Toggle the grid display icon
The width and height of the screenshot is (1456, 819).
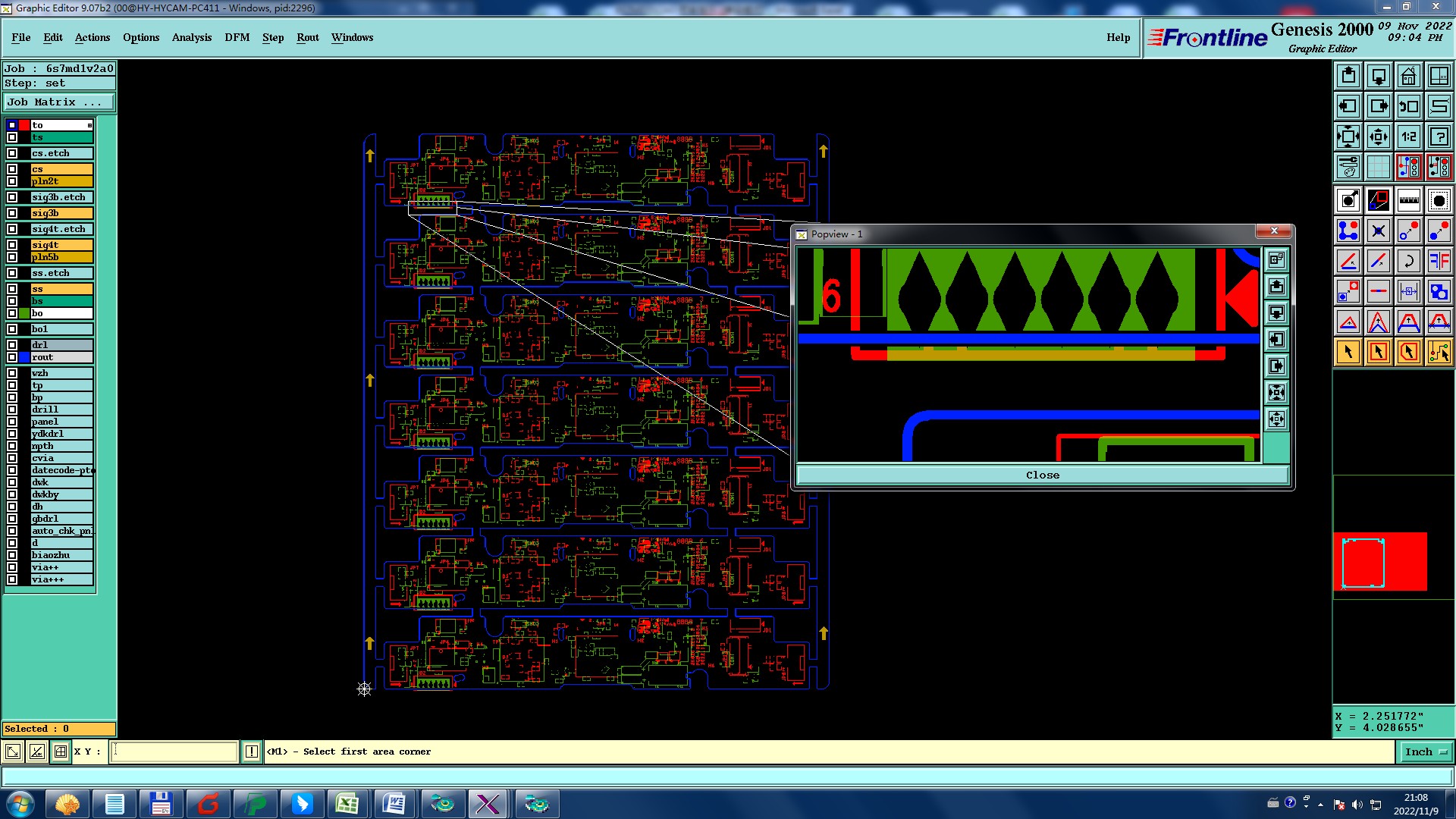click(1378, 167)
